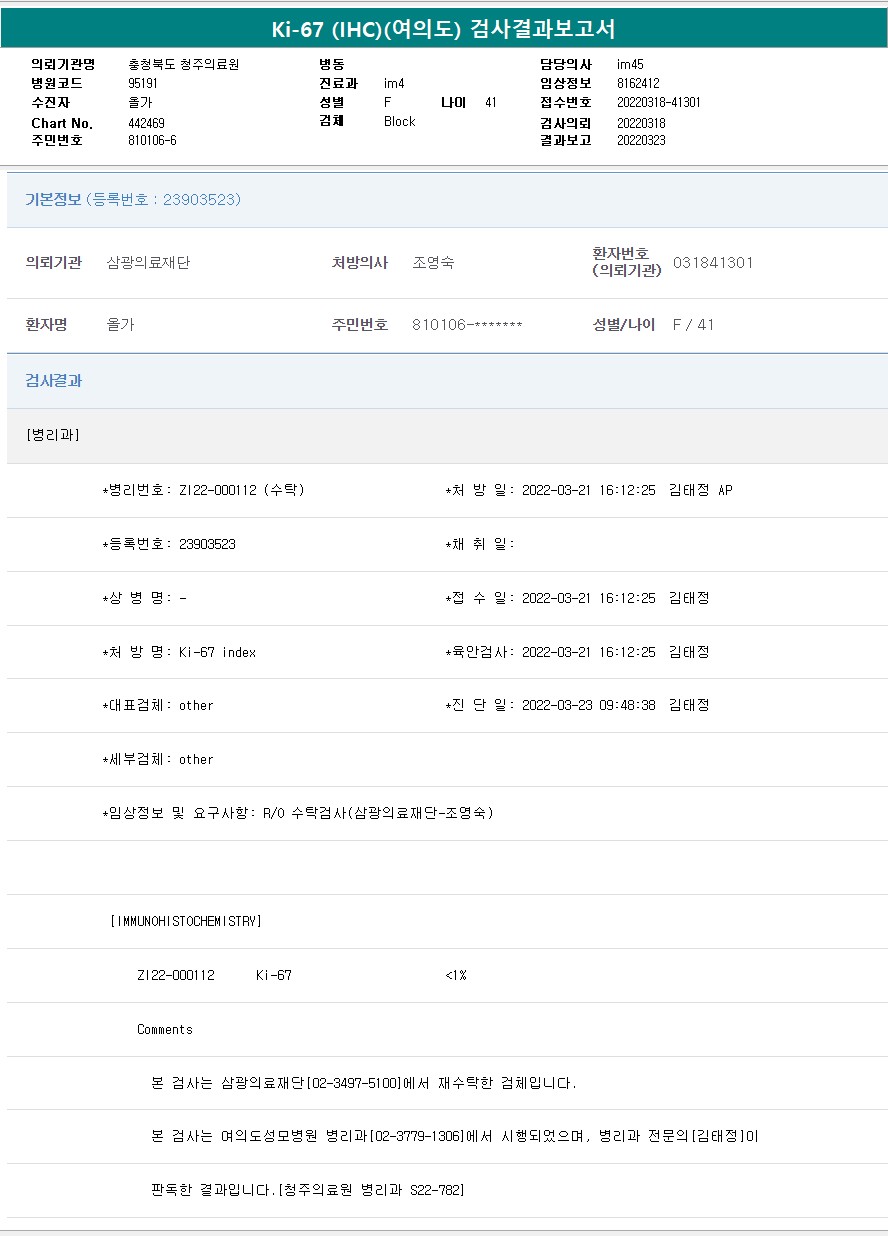This screenshot has height=1236, width=888.
Task: Click the 결과보고 date 20220323
Action: 641,141
